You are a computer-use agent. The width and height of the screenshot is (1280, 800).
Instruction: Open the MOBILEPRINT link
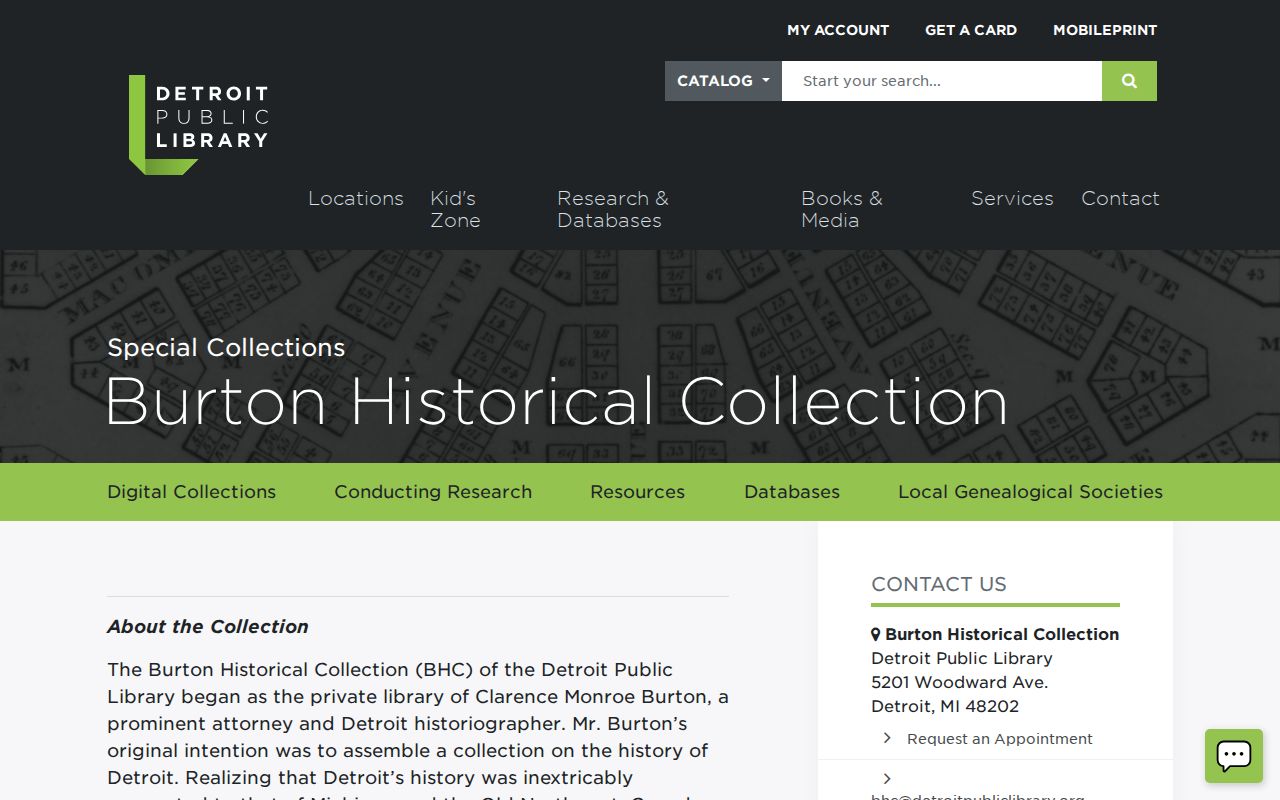1105,30
